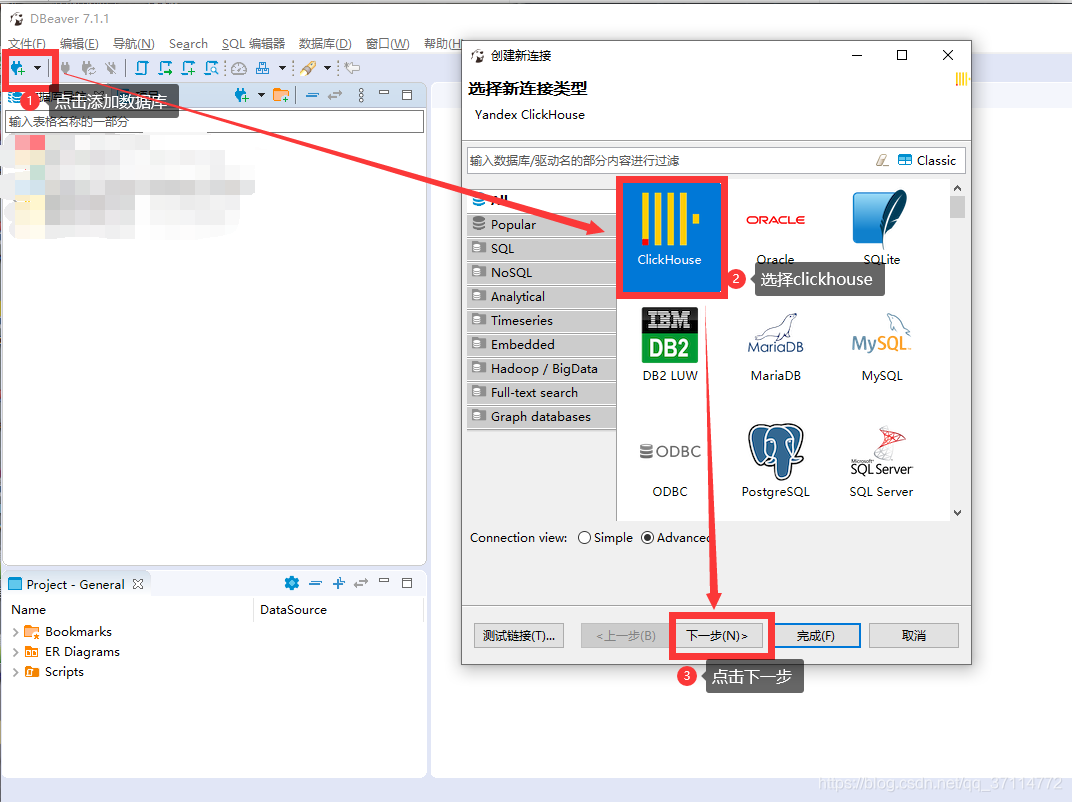This screenshot has width=1072, height=802.
Task: Click navigator panel's new connection plug icon
Action: [x=241, y=95]
